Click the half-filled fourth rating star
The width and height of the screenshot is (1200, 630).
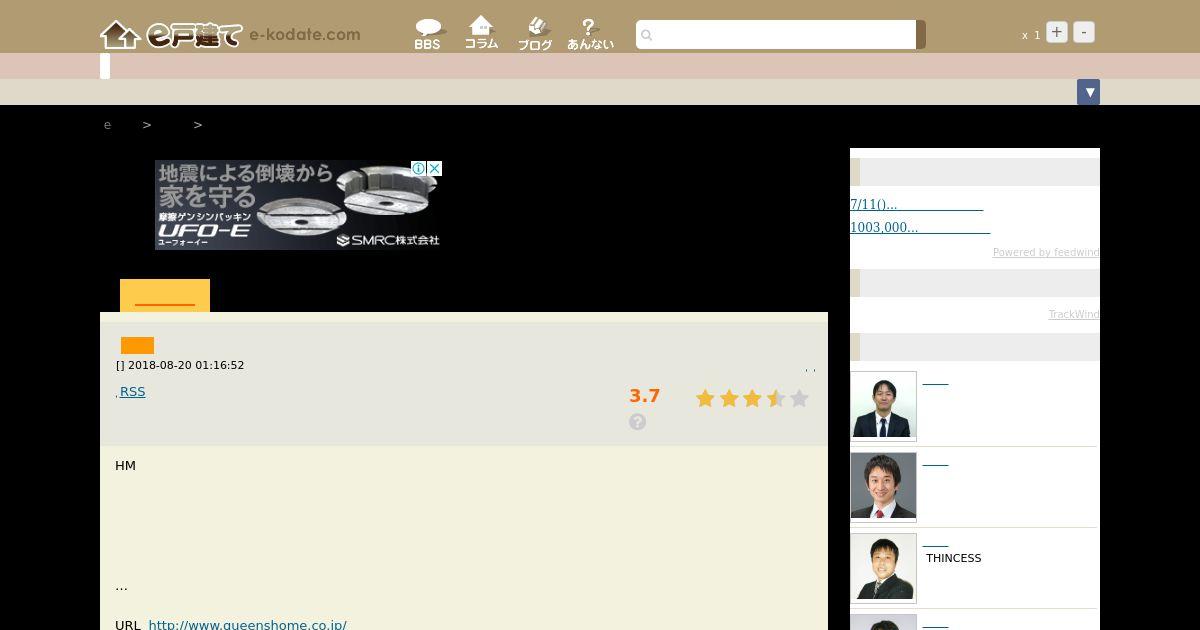pyautogui.click(x=776, y=399)
